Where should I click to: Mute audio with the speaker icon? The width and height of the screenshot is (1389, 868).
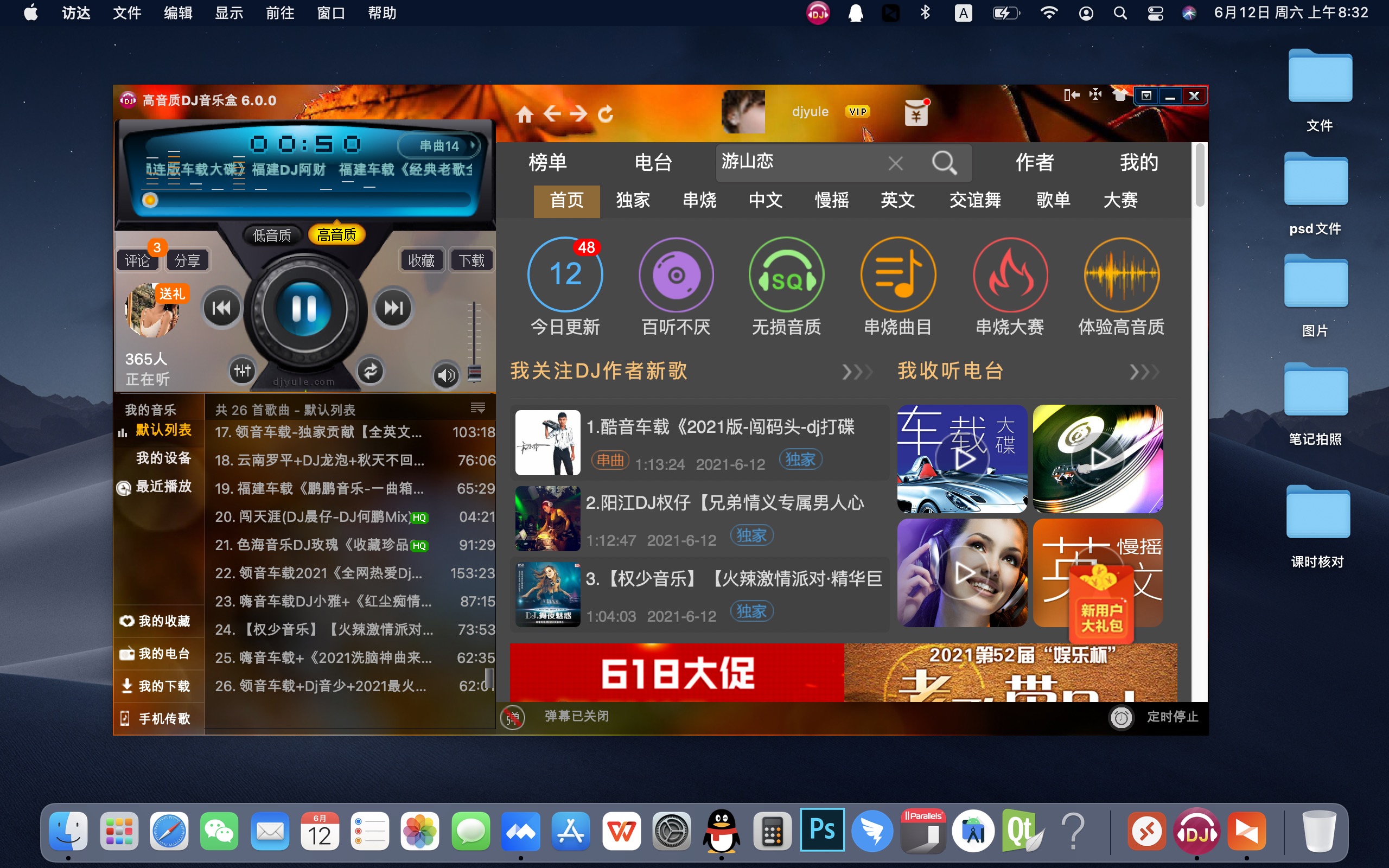point(446,375)
